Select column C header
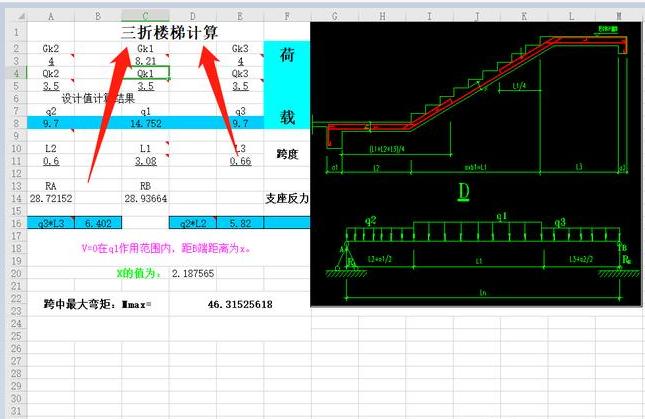645x419 pixels. [x=145, y=16]
